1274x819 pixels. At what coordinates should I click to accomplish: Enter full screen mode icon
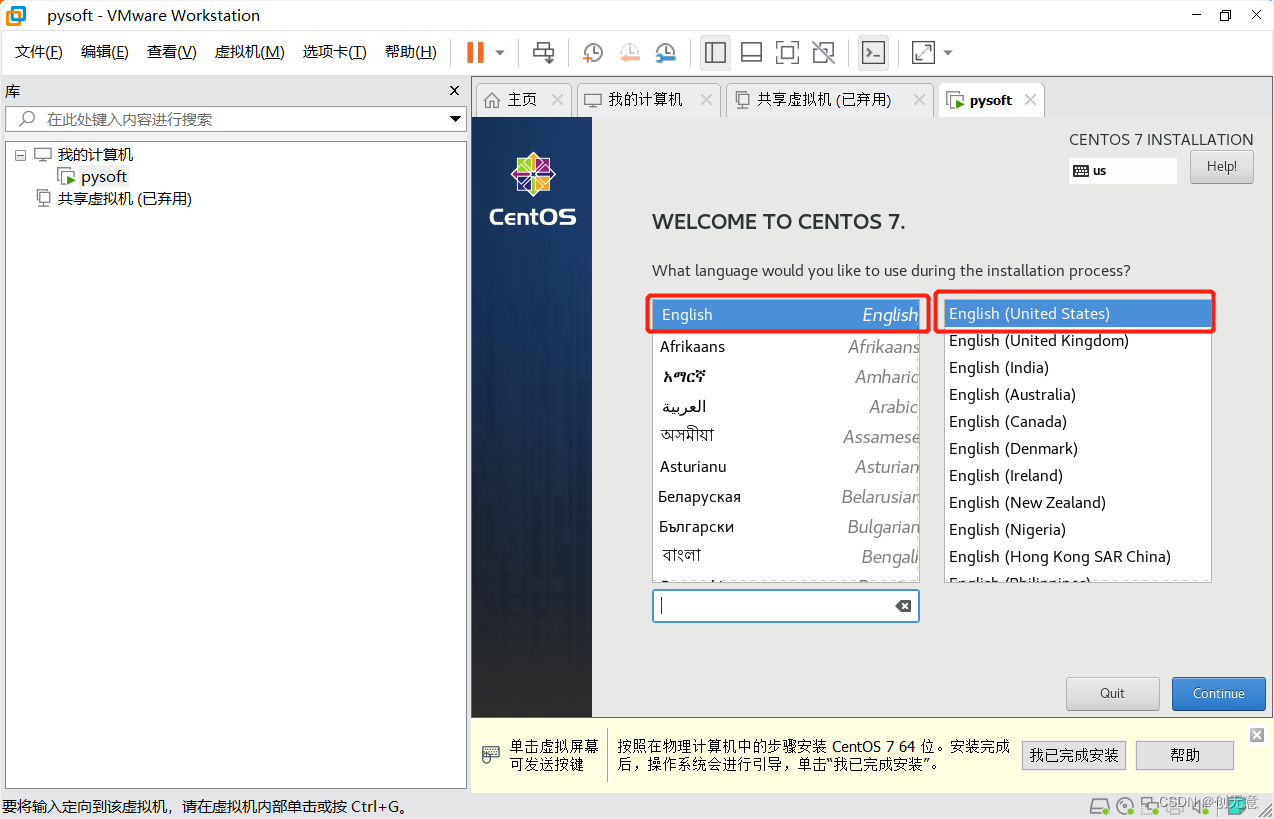(787, 52)
